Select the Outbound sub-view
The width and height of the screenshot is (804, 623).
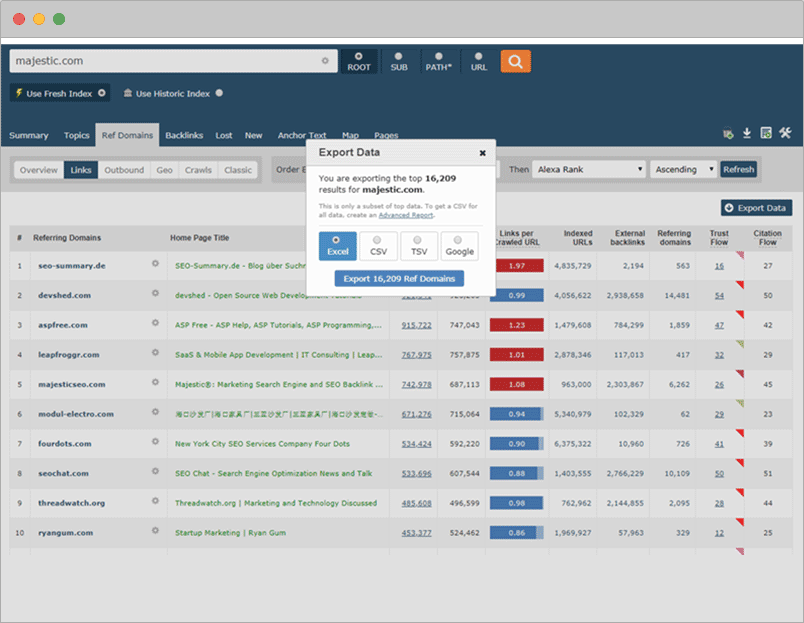[124, 170]
